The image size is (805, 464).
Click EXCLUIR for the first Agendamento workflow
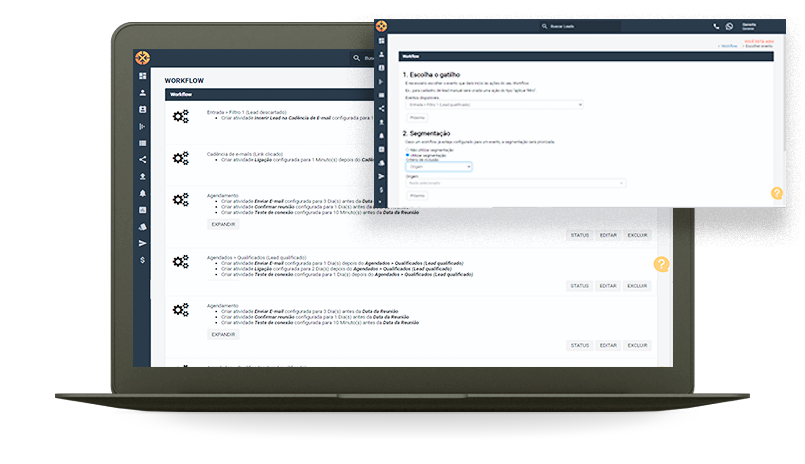click(637, 235)
